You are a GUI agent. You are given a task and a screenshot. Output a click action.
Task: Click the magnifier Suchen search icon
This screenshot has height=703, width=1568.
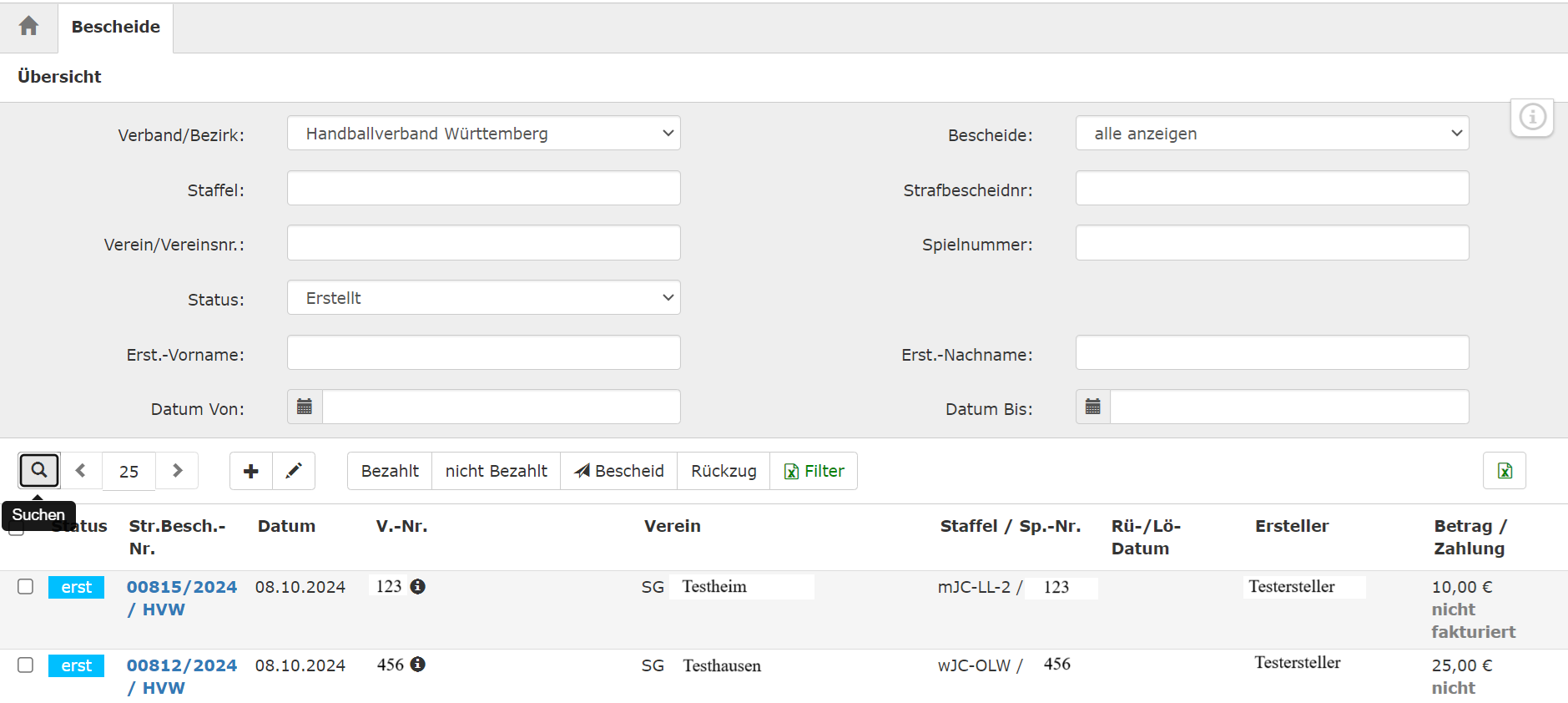tap(39, 471)
